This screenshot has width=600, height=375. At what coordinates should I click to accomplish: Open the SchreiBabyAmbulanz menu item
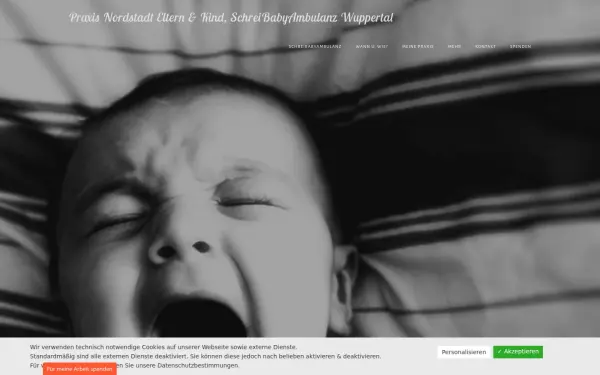click(315, 47)
